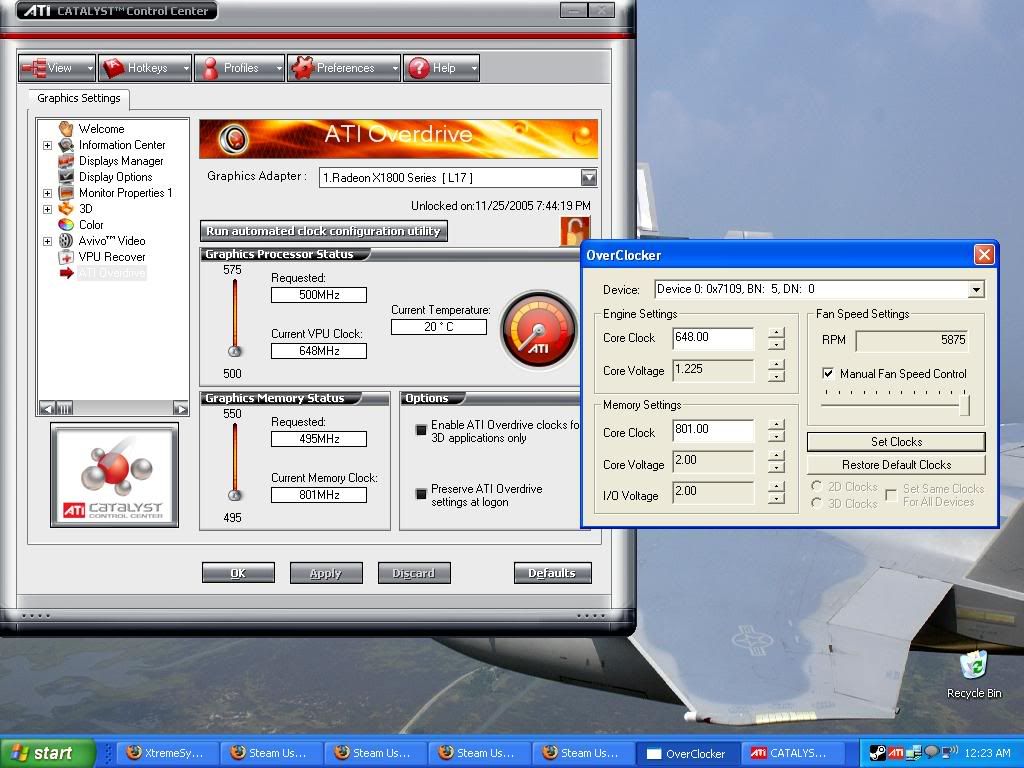Click the Discard button
Image resolution: width=1024 pixels, height=768 pixels.
[x=414, y=573]
